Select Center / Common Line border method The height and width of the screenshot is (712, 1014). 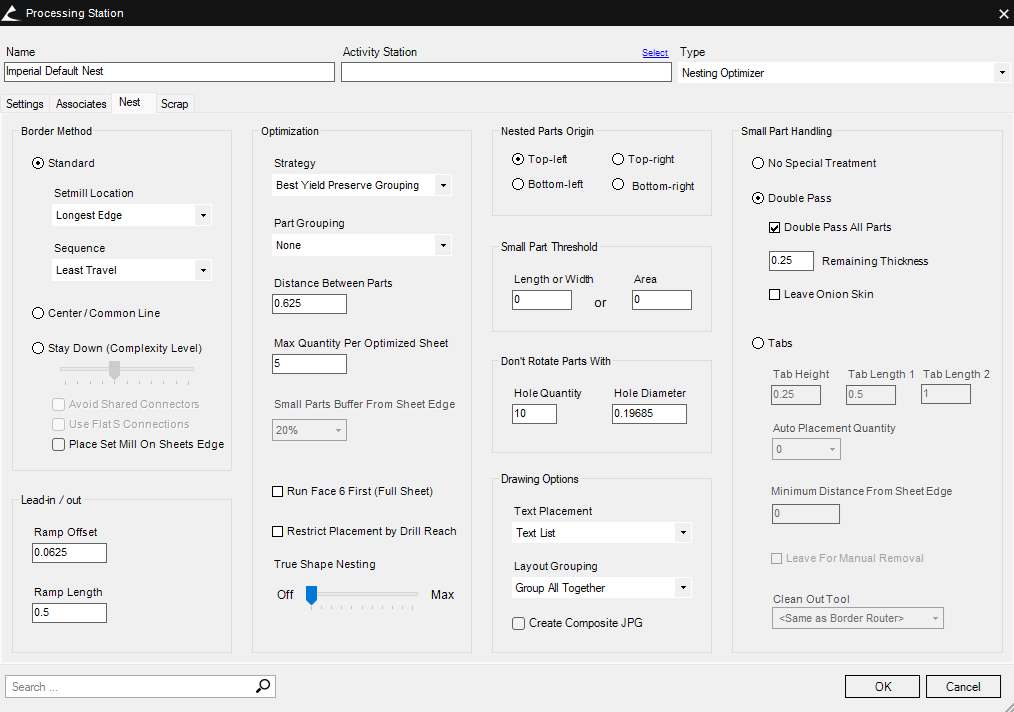(x=38, y=313)
